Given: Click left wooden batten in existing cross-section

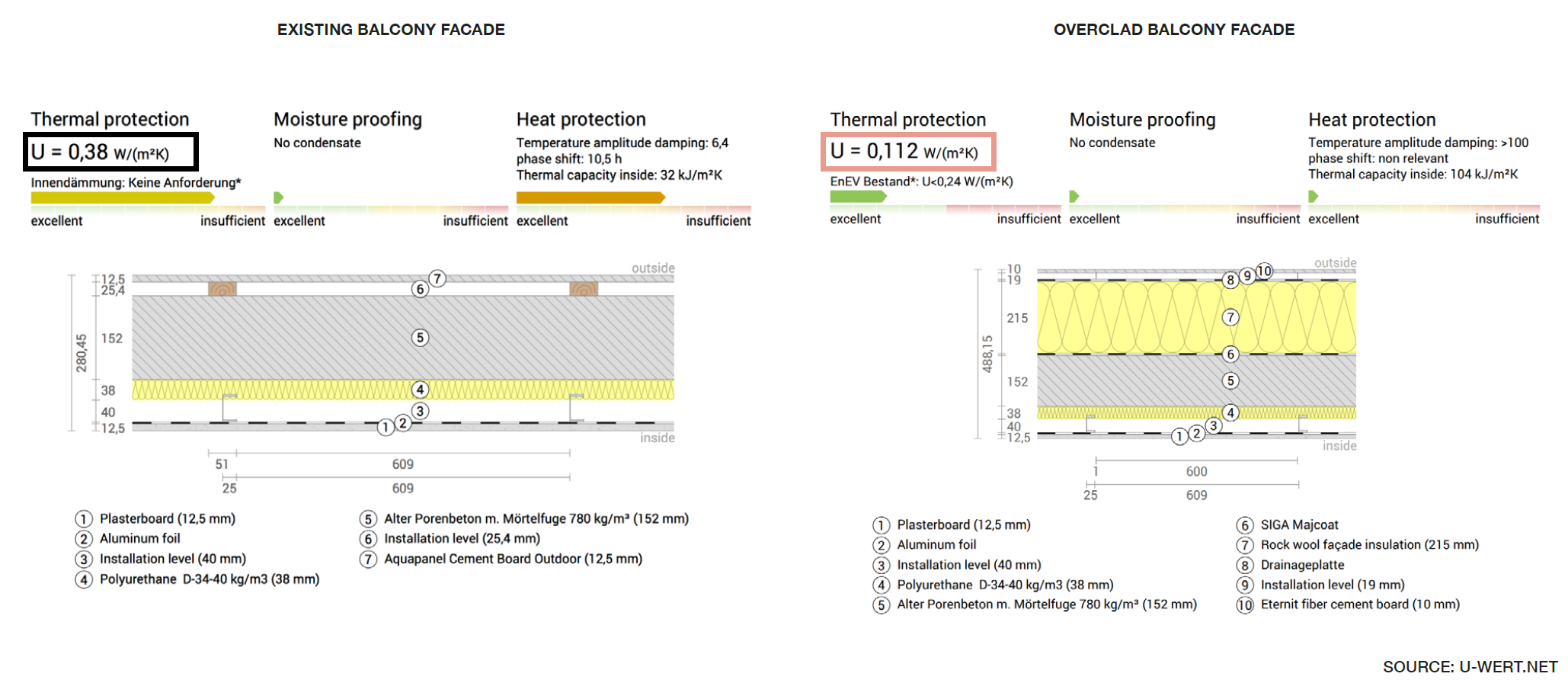Looking at the screenshot, I should 222,289.
